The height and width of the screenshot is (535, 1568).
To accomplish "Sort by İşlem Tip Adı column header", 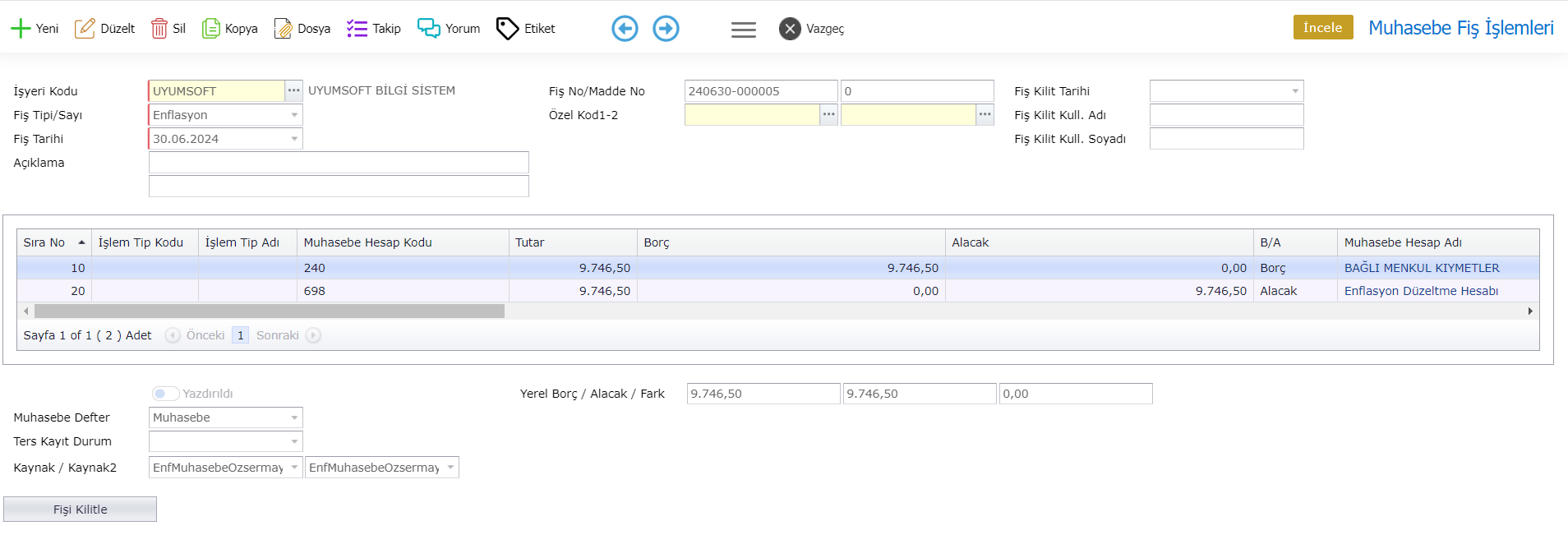I will [x=247, y=242].
